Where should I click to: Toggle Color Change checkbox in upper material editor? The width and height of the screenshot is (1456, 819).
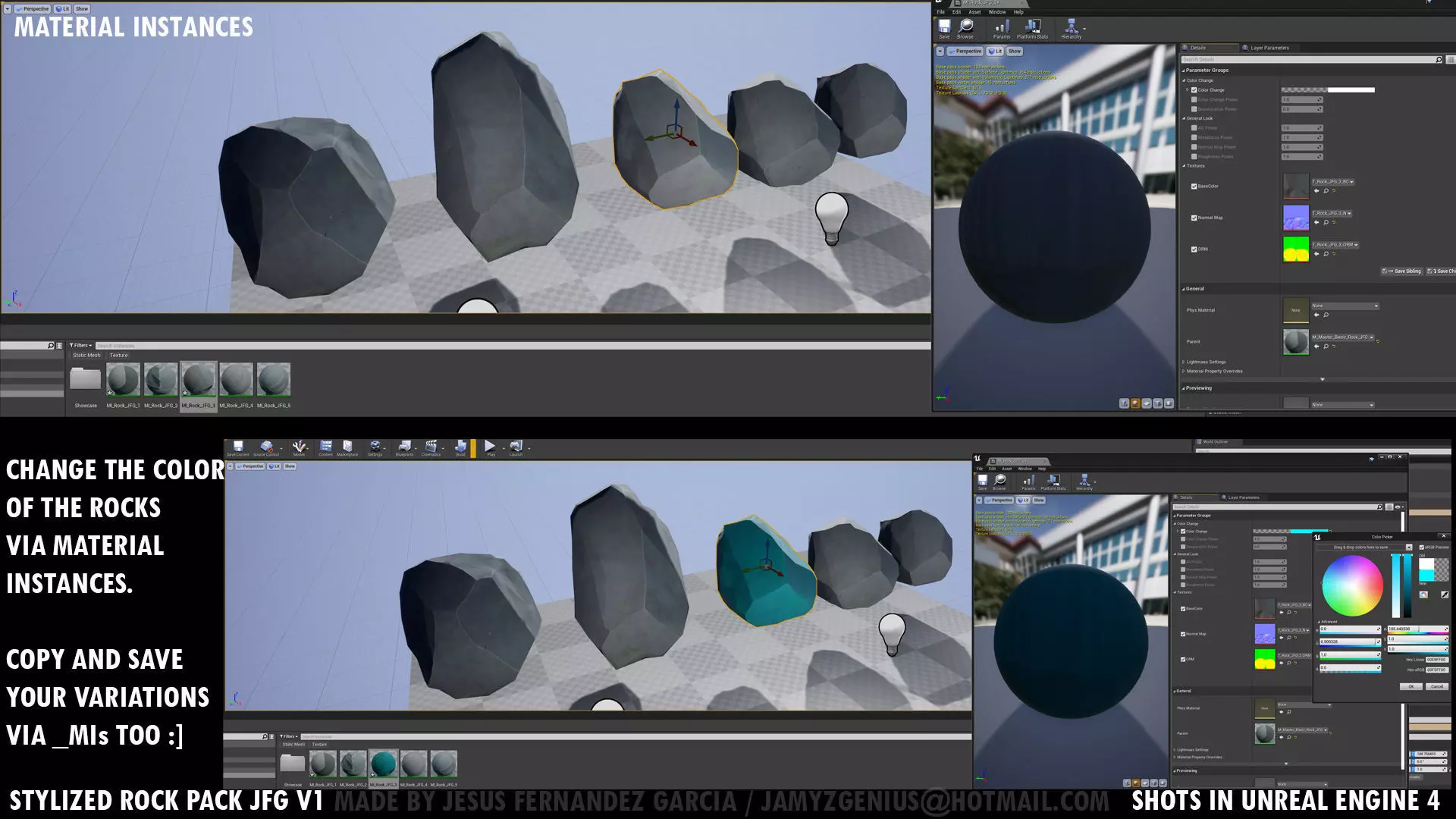(1194, 89)
